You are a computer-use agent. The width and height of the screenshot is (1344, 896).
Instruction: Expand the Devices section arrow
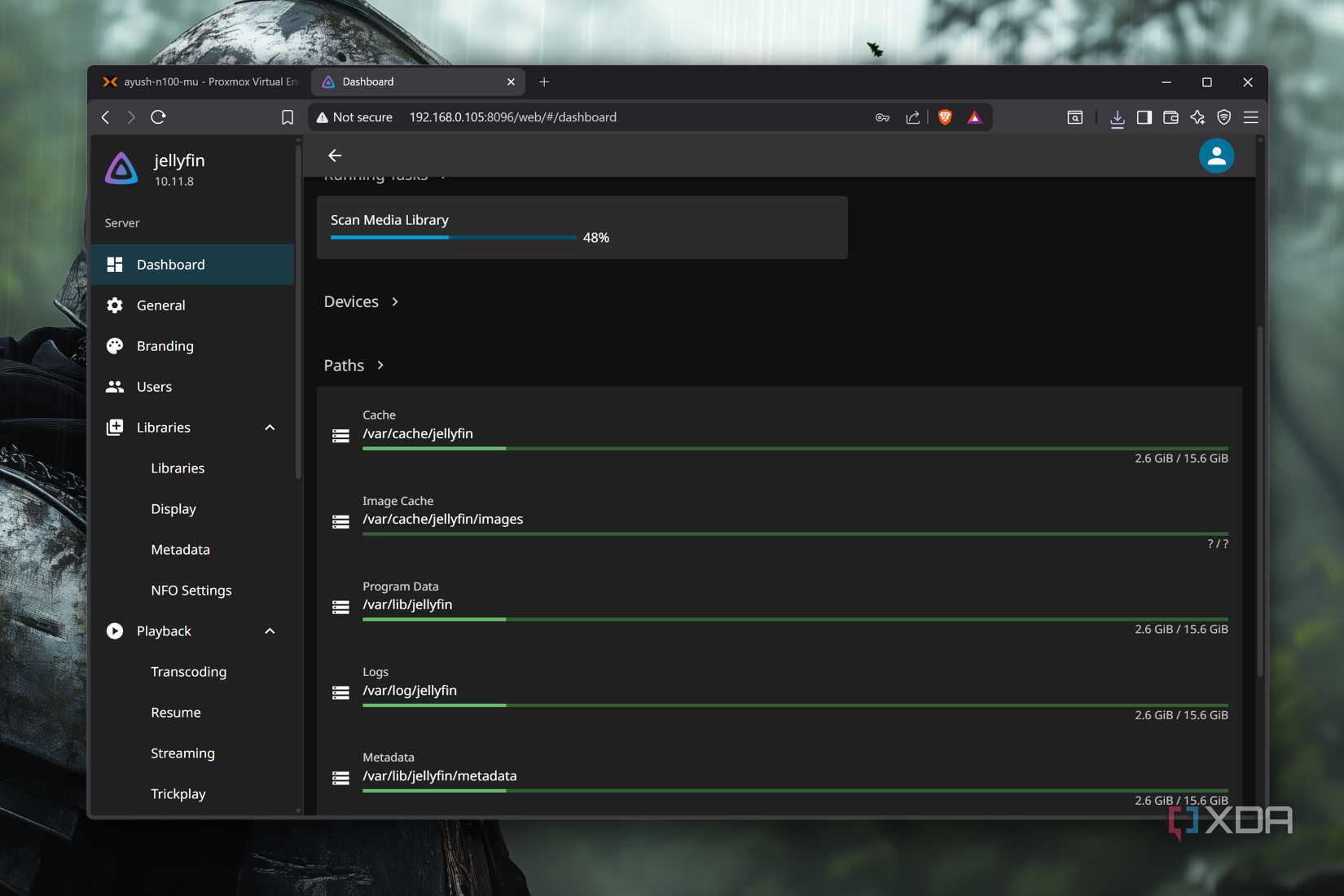coord(395,301)
